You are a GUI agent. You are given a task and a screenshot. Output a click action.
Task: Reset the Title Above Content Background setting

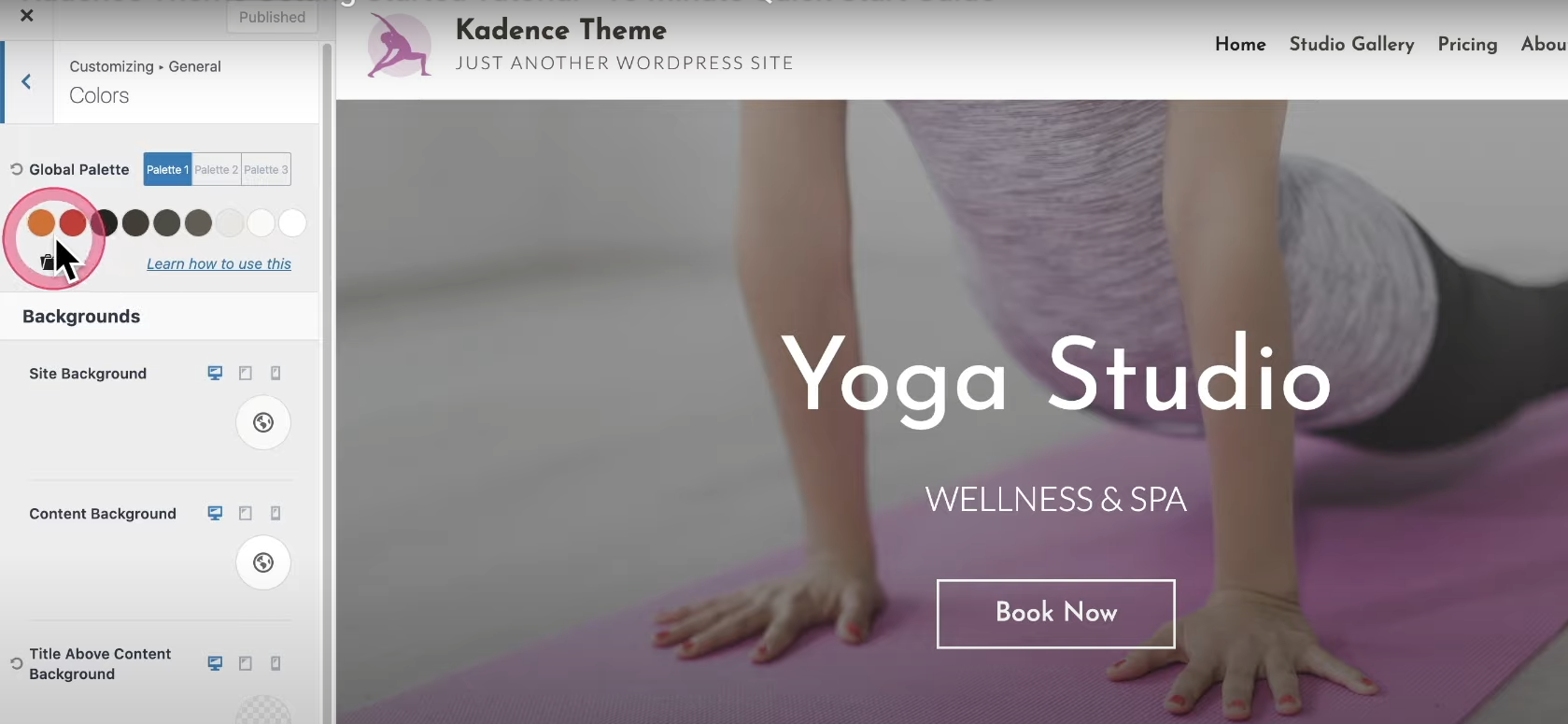click(16, 663)
